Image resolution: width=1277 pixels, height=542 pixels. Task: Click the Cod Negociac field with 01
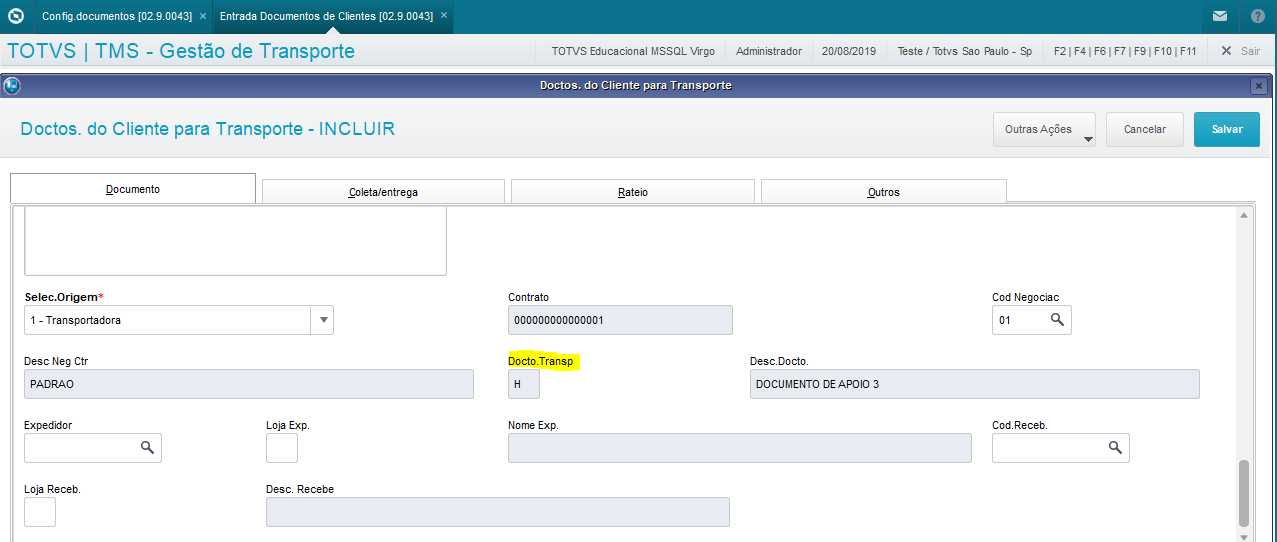(x=1031, y=320)
